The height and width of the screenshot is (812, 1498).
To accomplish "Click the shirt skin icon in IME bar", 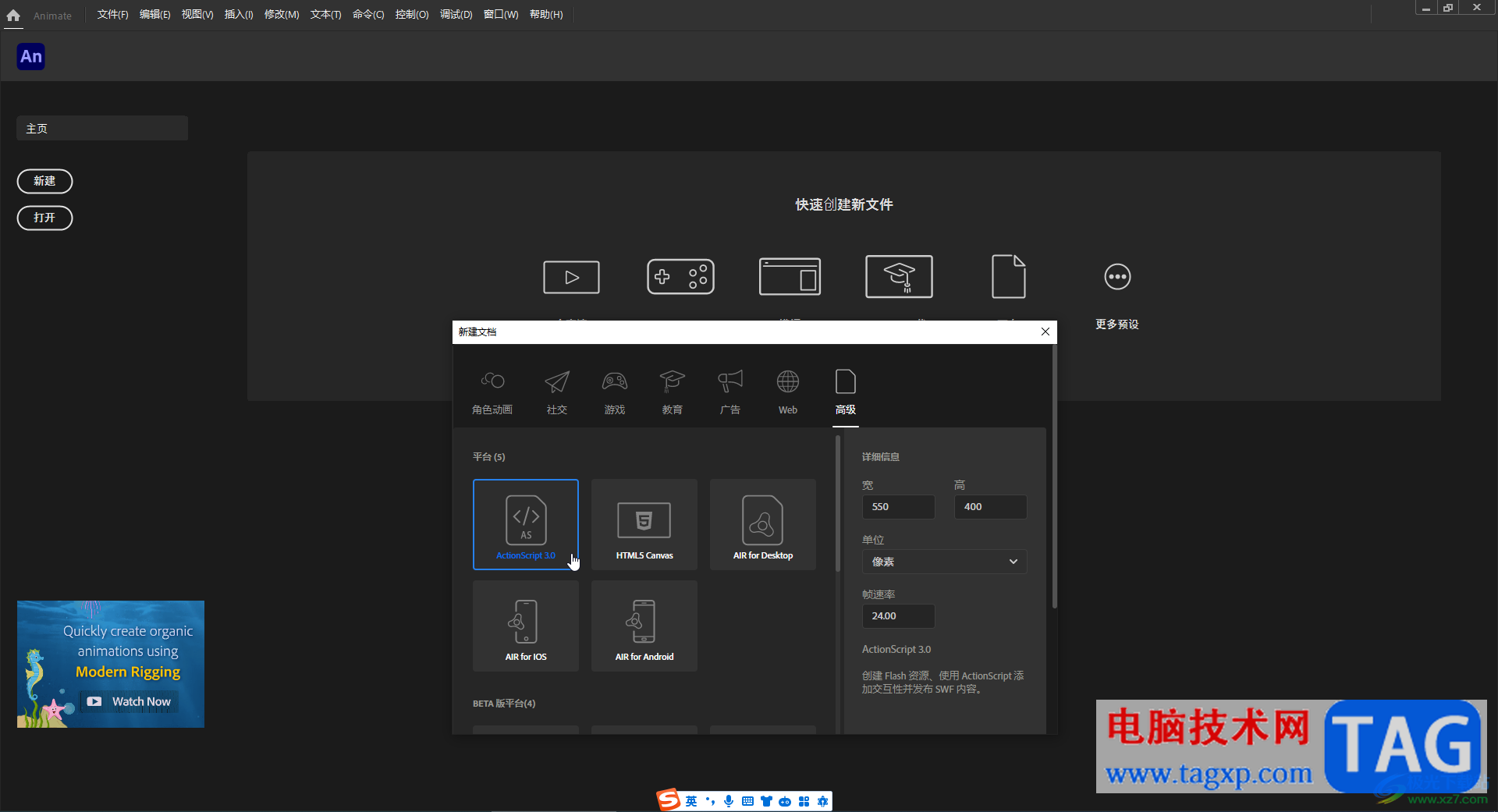I will pyautogui.click(x=766, y=801).
